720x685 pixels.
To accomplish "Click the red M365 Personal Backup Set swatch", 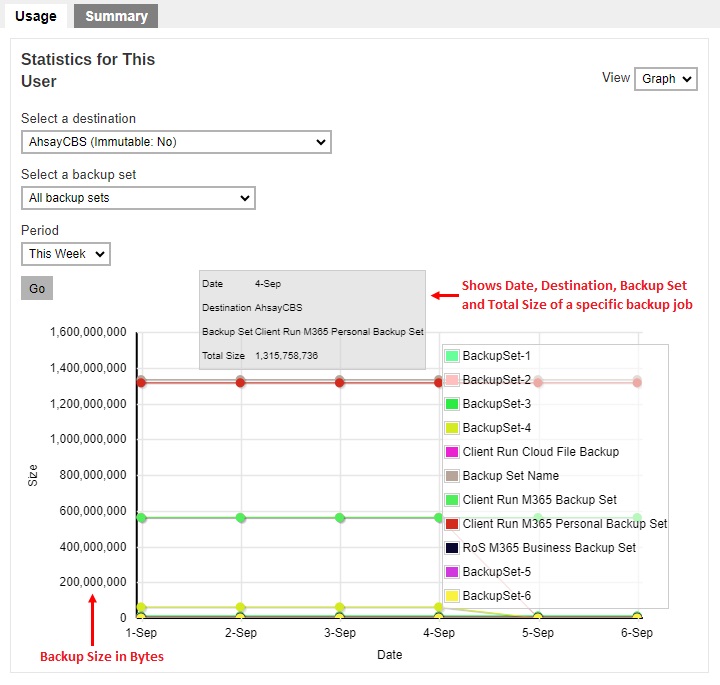I will point(452,524).
